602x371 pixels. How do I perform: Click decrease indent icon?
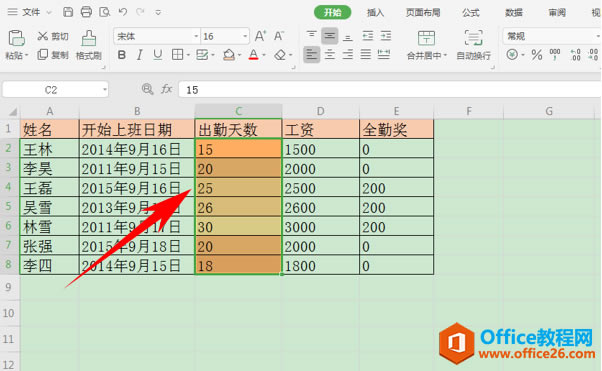(367, 36)
